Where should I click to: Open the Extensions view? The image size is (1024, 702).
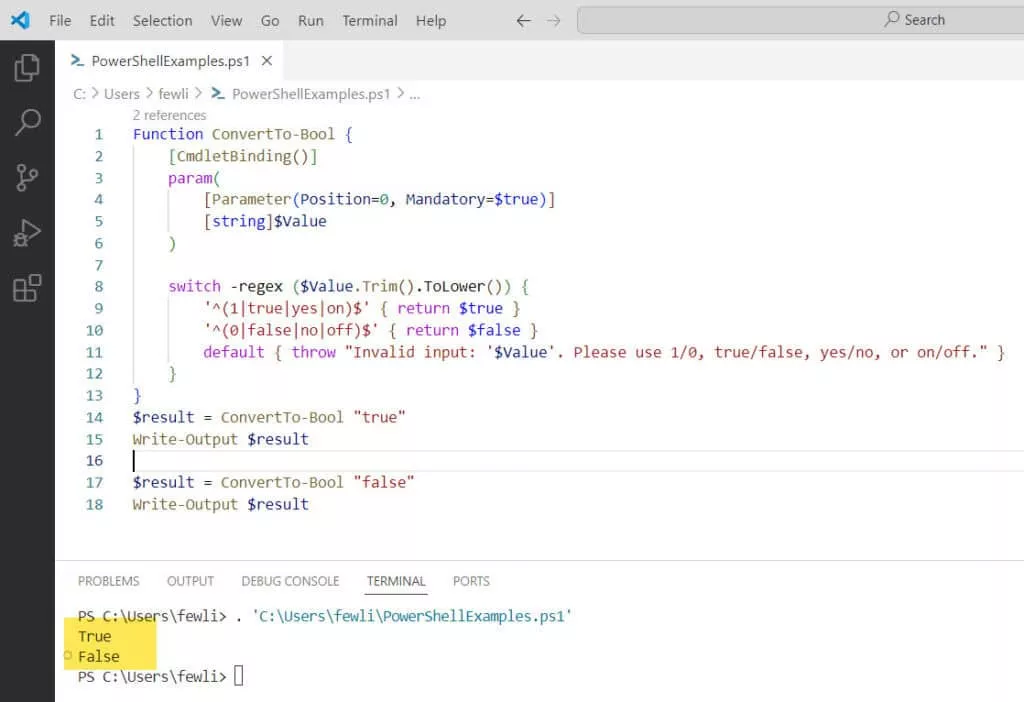(x=27, y=288)
